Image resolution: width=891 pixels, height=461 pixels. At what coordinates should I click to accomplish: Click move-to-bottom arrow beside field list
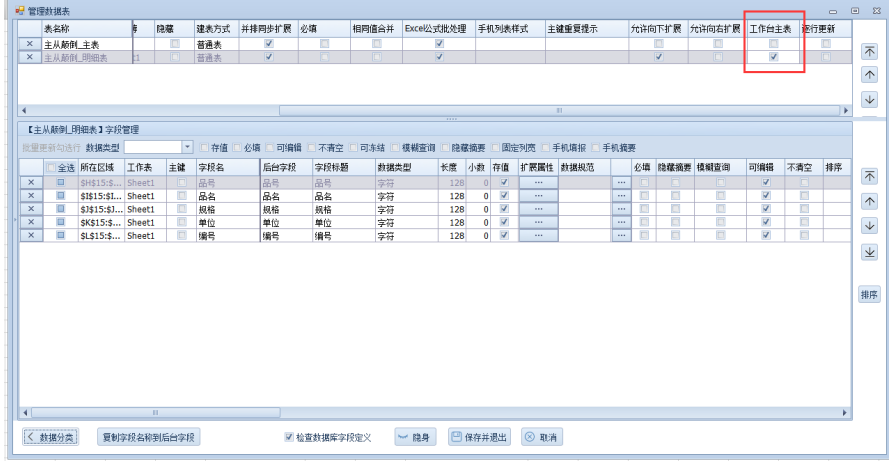869,253
